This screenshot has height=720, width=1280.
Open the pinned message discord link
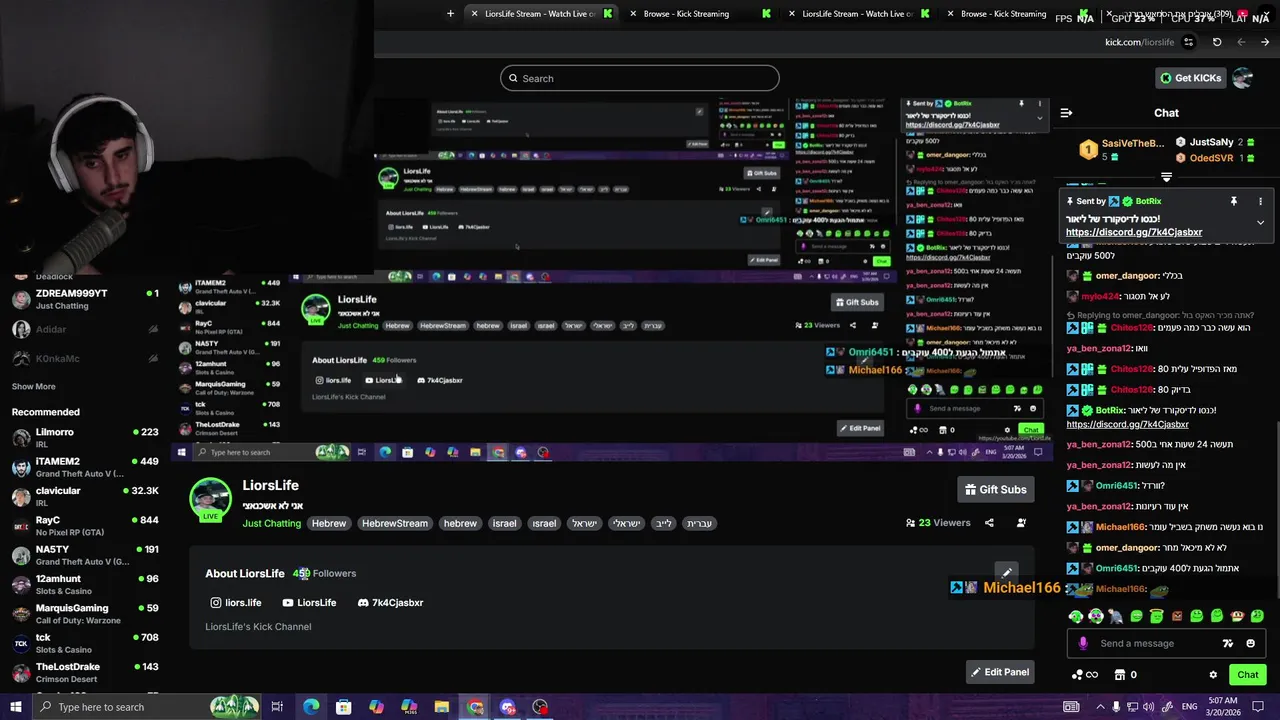click(1134, 232)
